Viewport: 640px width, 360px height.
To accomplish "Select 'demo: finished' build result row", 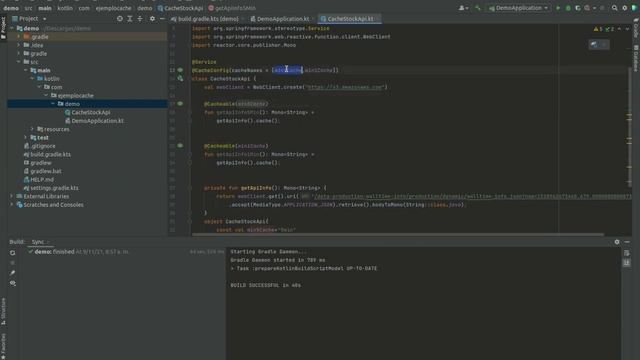I will click(127, 252).
